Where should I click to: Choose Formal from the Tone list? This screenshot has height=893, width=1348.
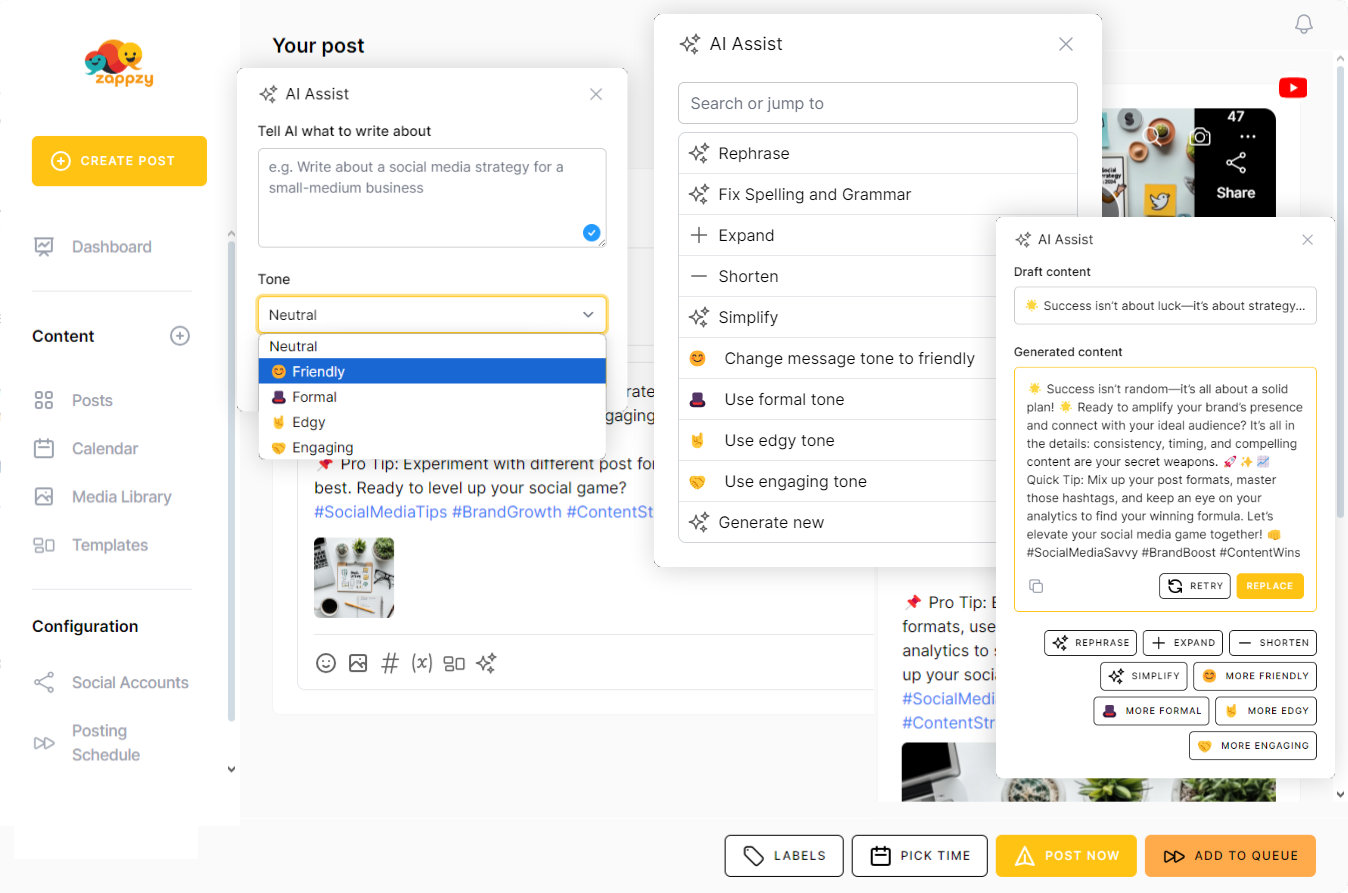(x=432, y=397)
